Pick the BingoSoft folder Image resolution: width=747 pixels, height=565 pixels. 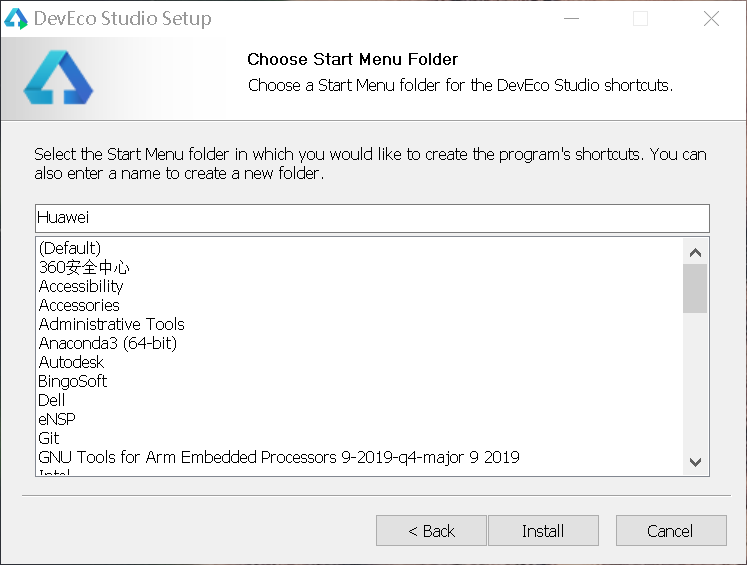point(73,381)
